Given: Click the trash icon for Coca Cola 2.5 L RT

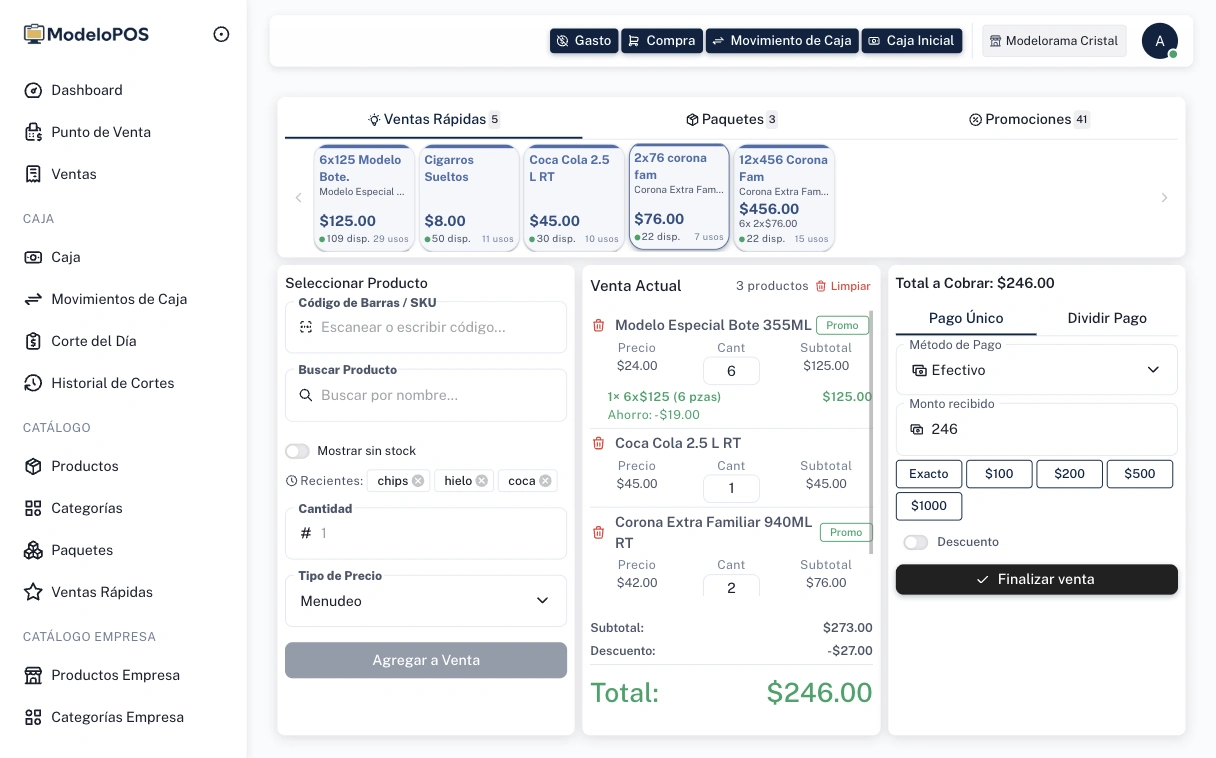Looking at the screenshot, I should pos(599,443).
